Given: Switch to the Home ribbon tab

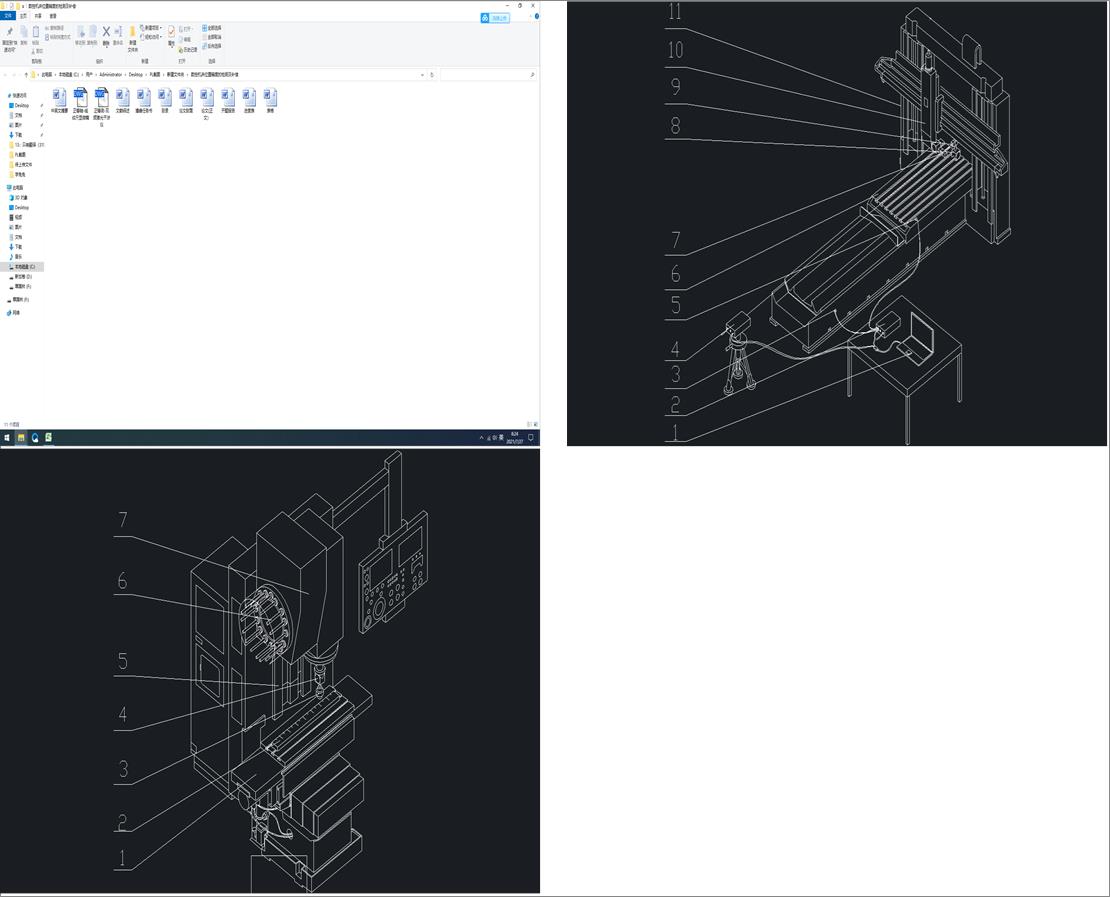Looking at the screenshot, I should [x=23, y=16].
